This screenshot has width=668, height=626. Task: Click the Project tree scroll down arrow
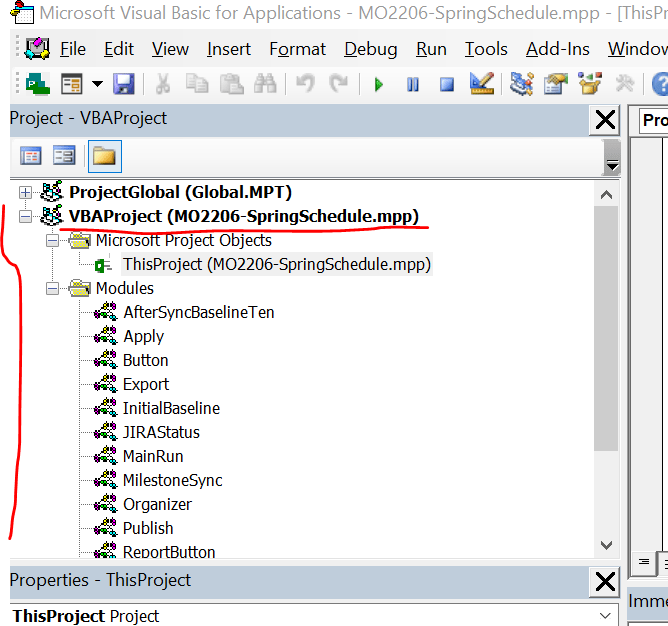[606, 545]
